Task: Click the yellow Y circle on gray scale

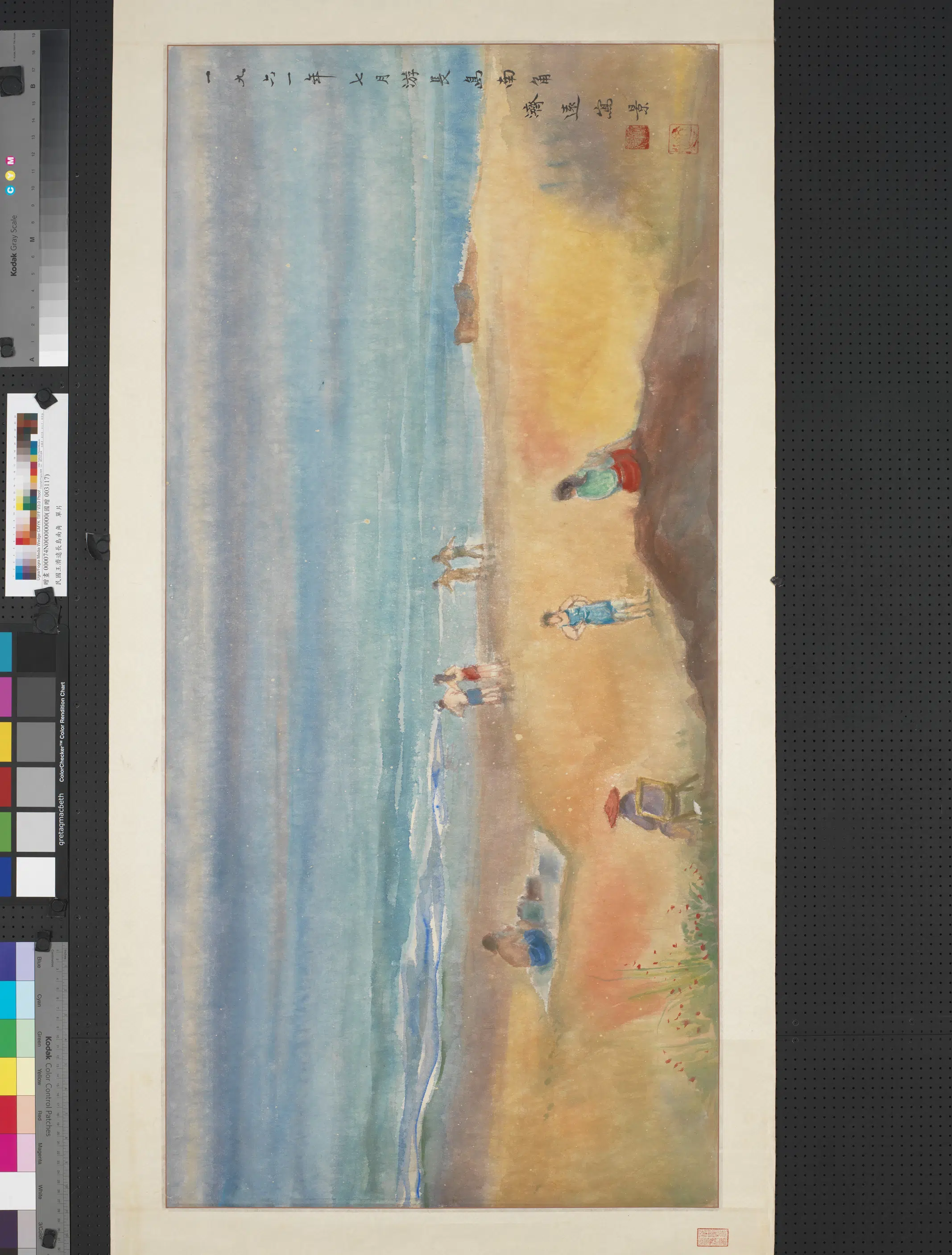Action: coord(10,175)
